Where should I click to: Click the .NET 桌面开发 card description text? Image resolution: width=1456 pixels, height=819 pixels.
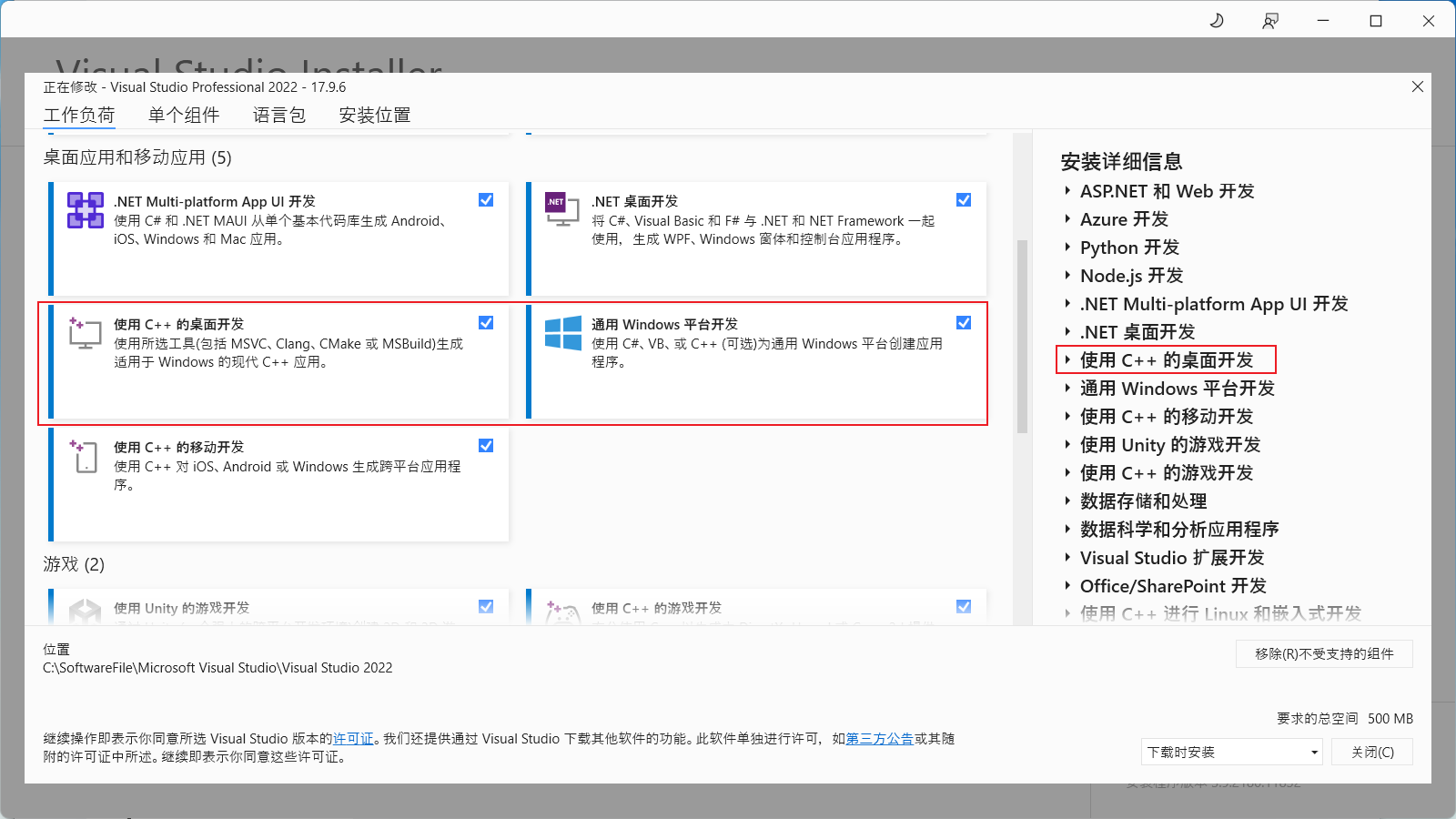coord(763,230)
